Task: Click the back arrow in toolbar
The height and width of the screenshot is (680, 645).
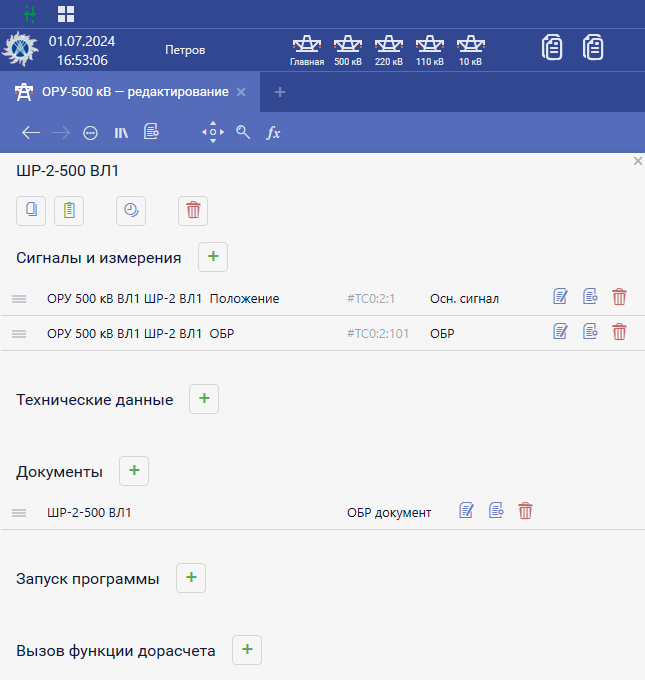Action: click(x=31, y=132)
